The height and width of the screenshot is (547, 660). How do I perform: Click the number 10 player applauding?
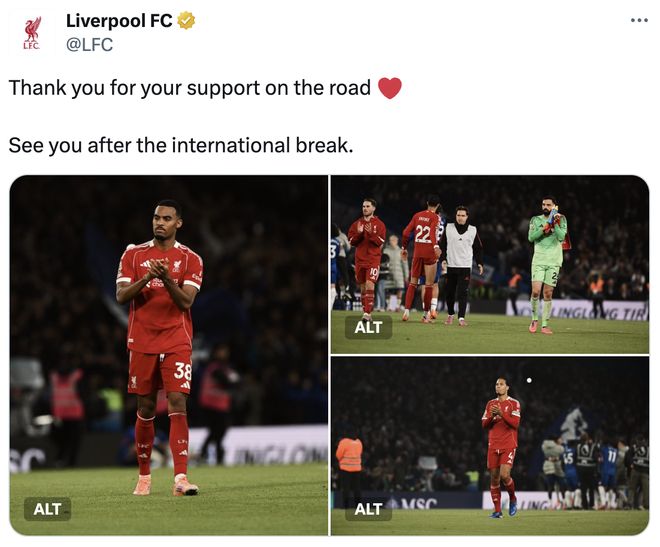[x=367, y=258]
